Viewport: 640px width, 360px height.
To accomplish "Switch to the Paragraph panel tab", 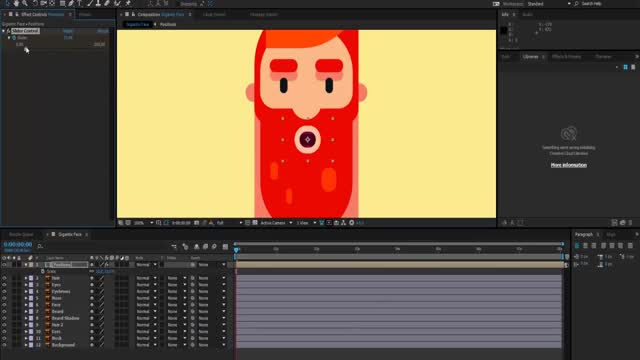I will click(x=584, y=235).
